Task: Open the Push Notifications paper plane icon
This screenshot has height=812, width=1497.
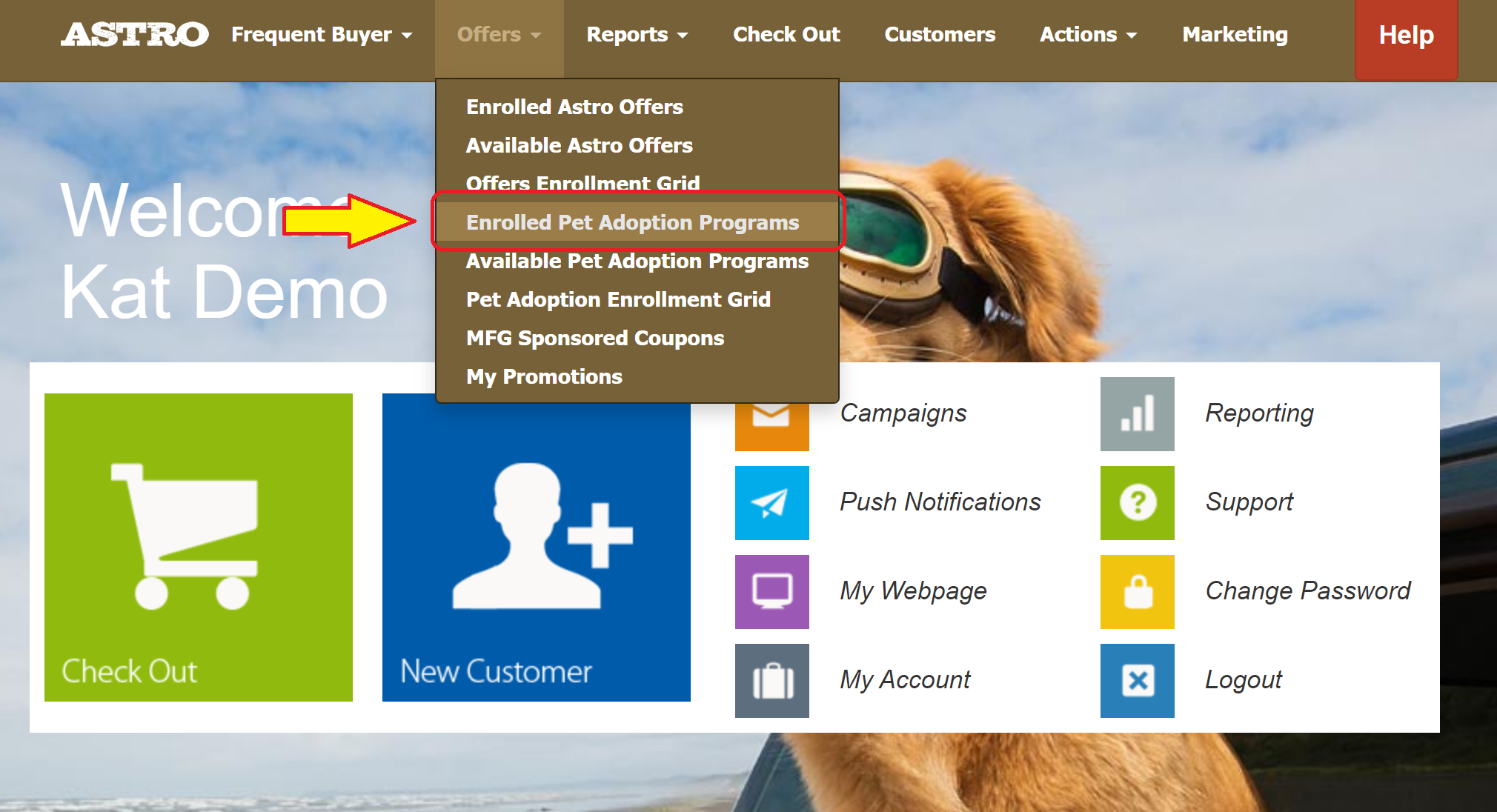Action: pos(771,503)
